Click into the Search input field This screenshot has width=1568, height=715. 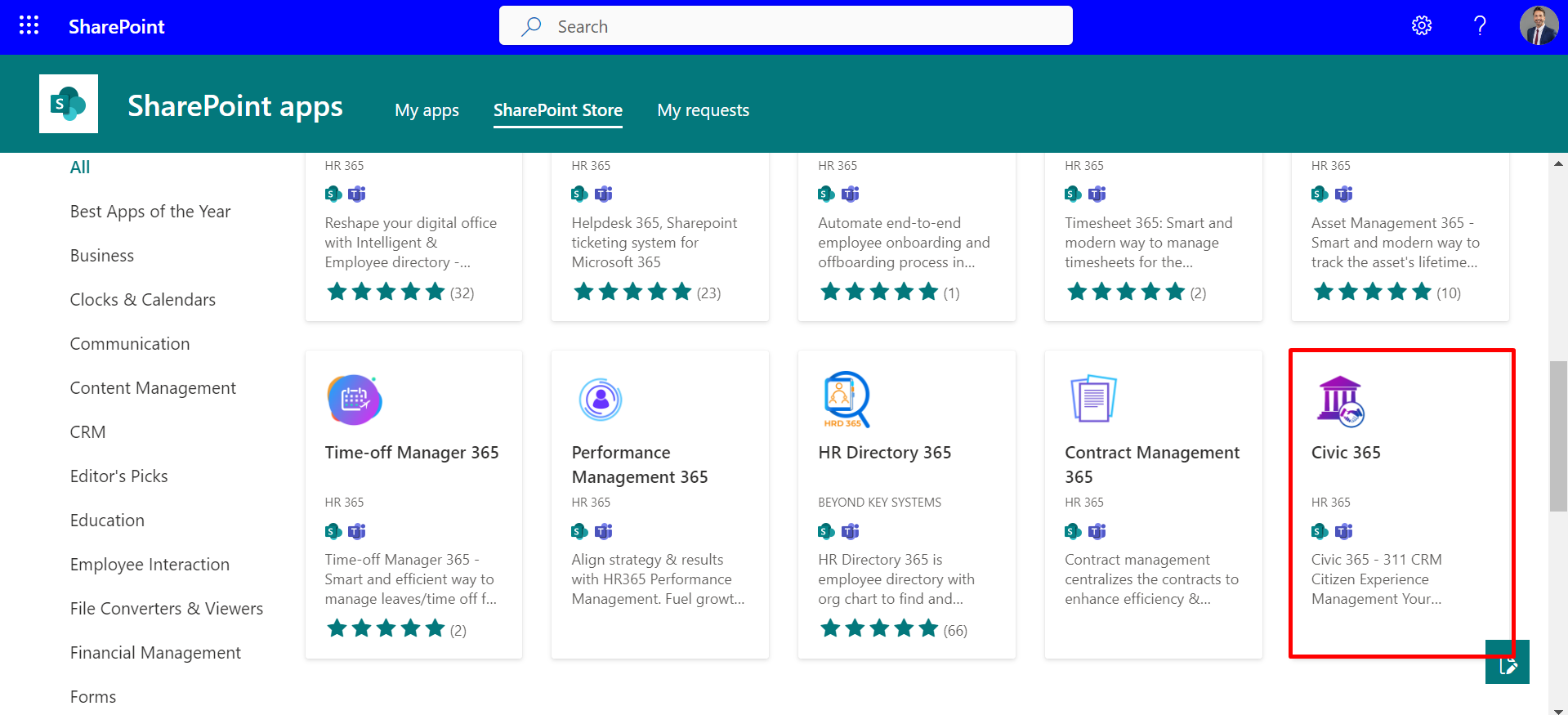(786, 26)
